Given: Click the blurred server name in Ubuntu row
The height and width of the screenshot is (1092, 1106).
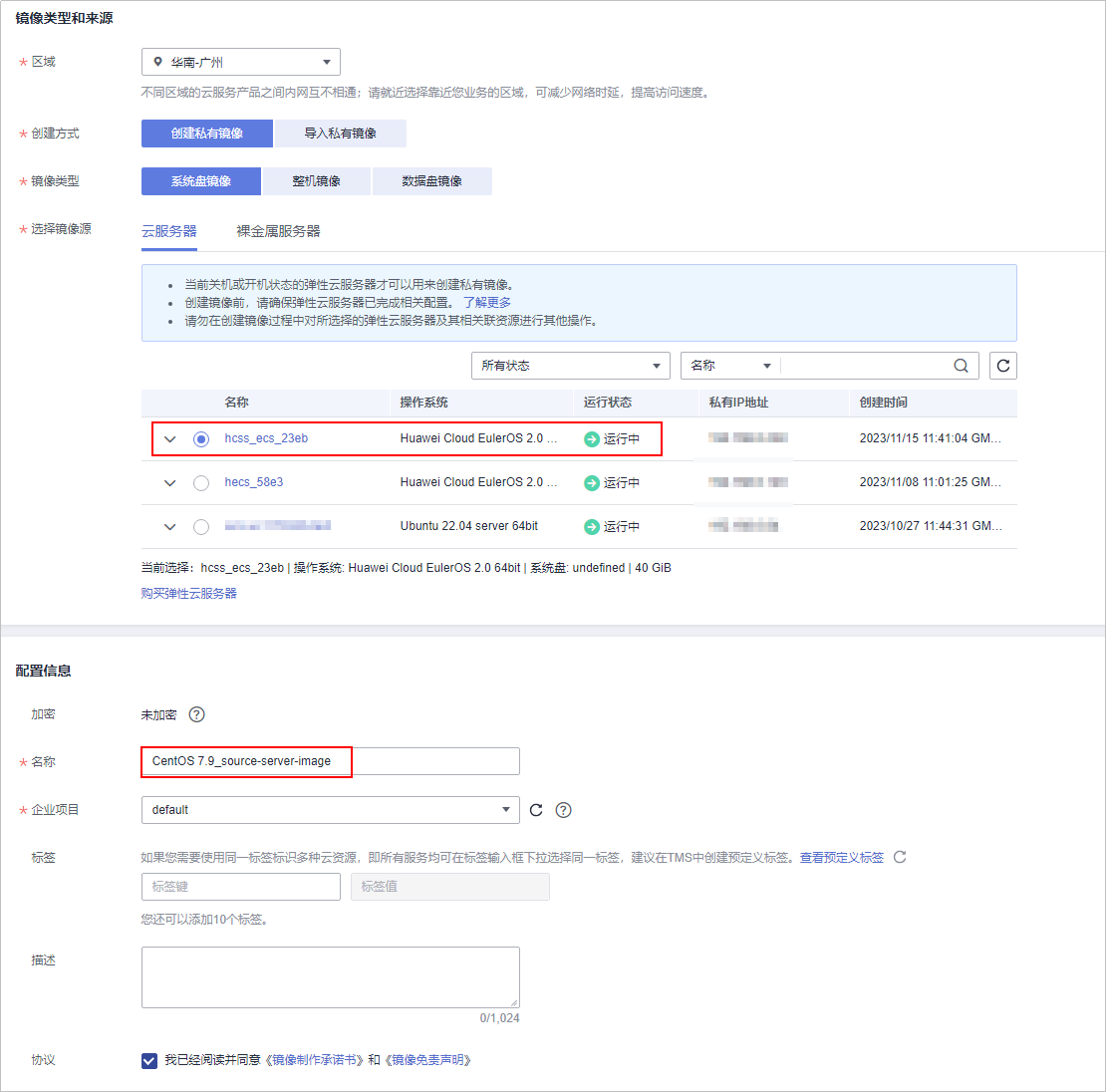Looking at the screenshot, I should [x=278, y=526].
